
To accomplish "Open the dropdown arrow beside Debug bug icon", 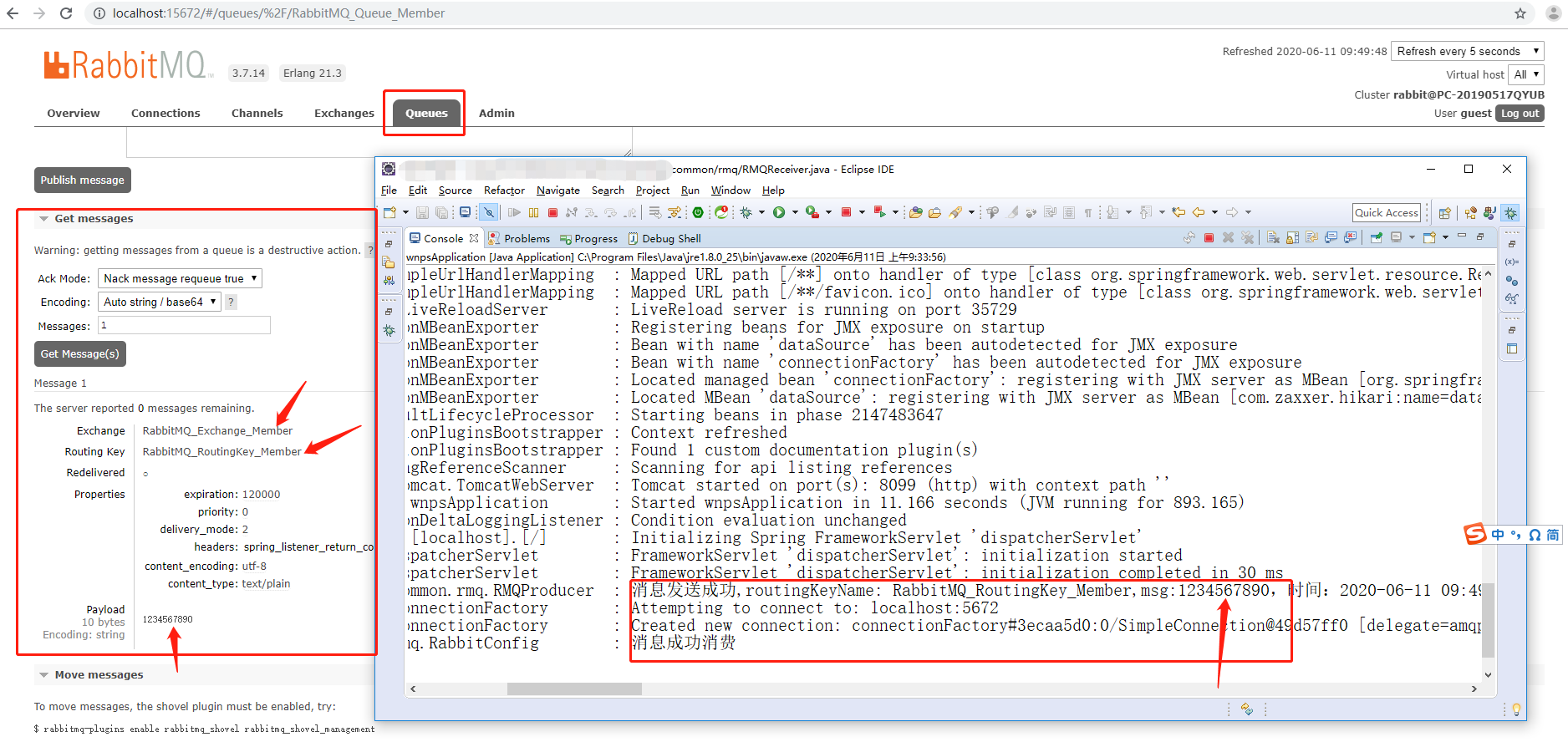I will (761, 212).
